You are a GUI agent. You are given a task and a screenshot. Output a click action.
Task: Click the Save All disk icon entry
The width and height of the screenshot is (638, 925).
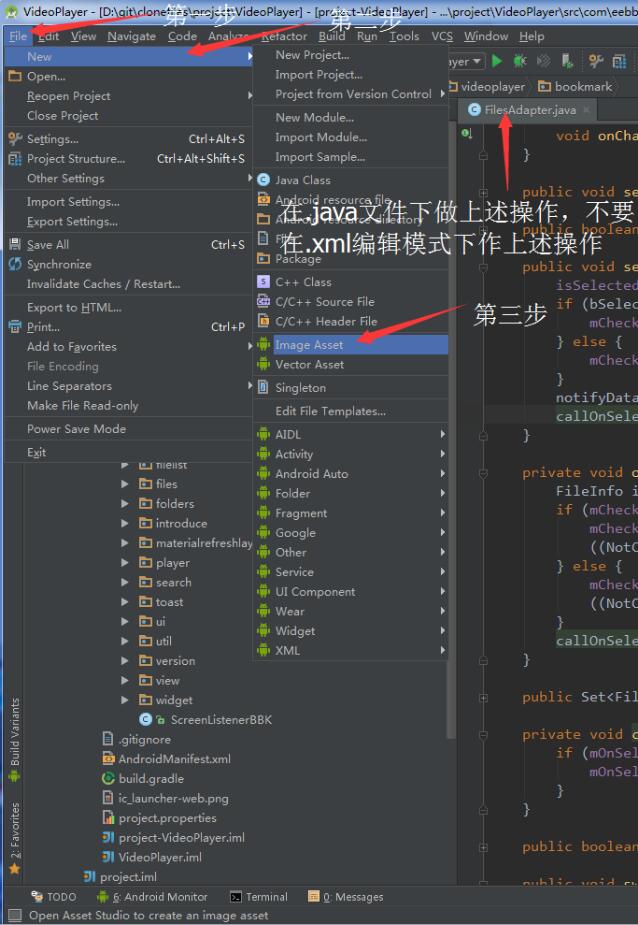[15, 244]
